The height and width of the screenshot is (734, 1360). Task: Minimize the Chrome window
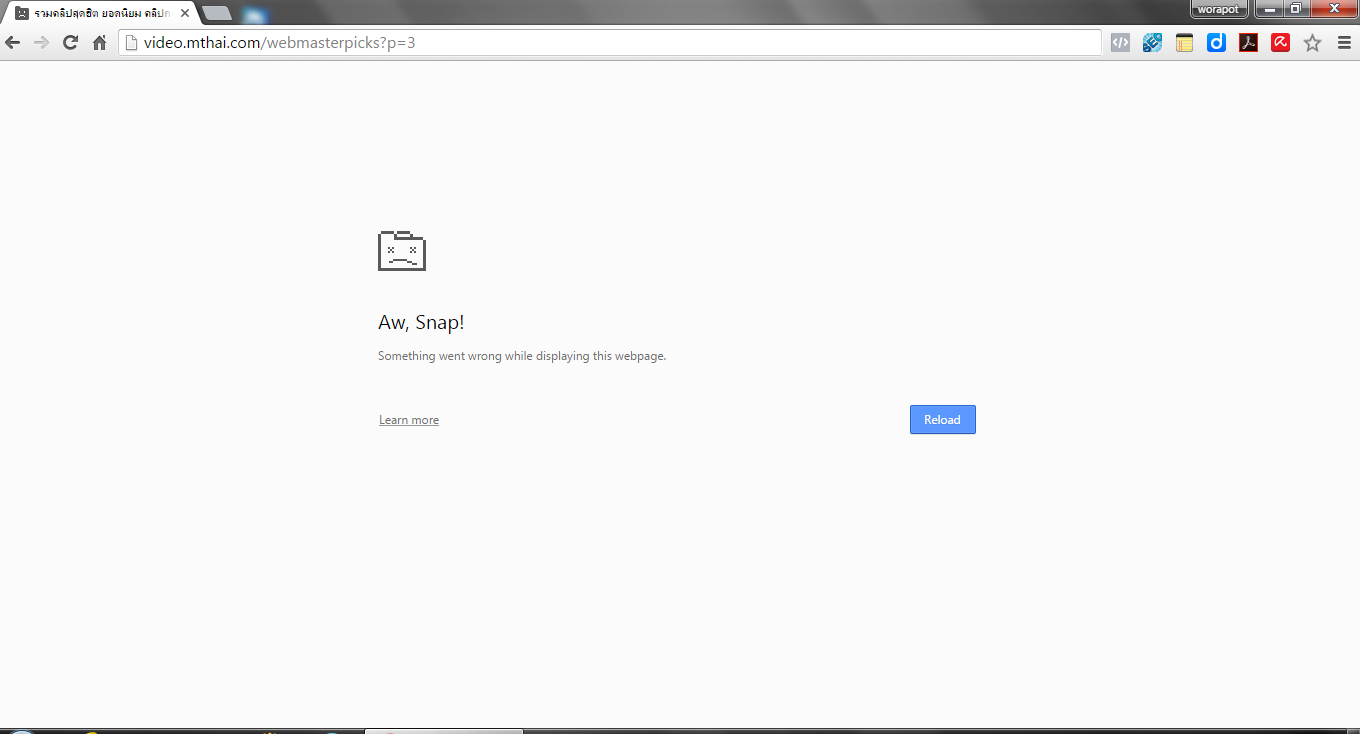click(1270, 9)
